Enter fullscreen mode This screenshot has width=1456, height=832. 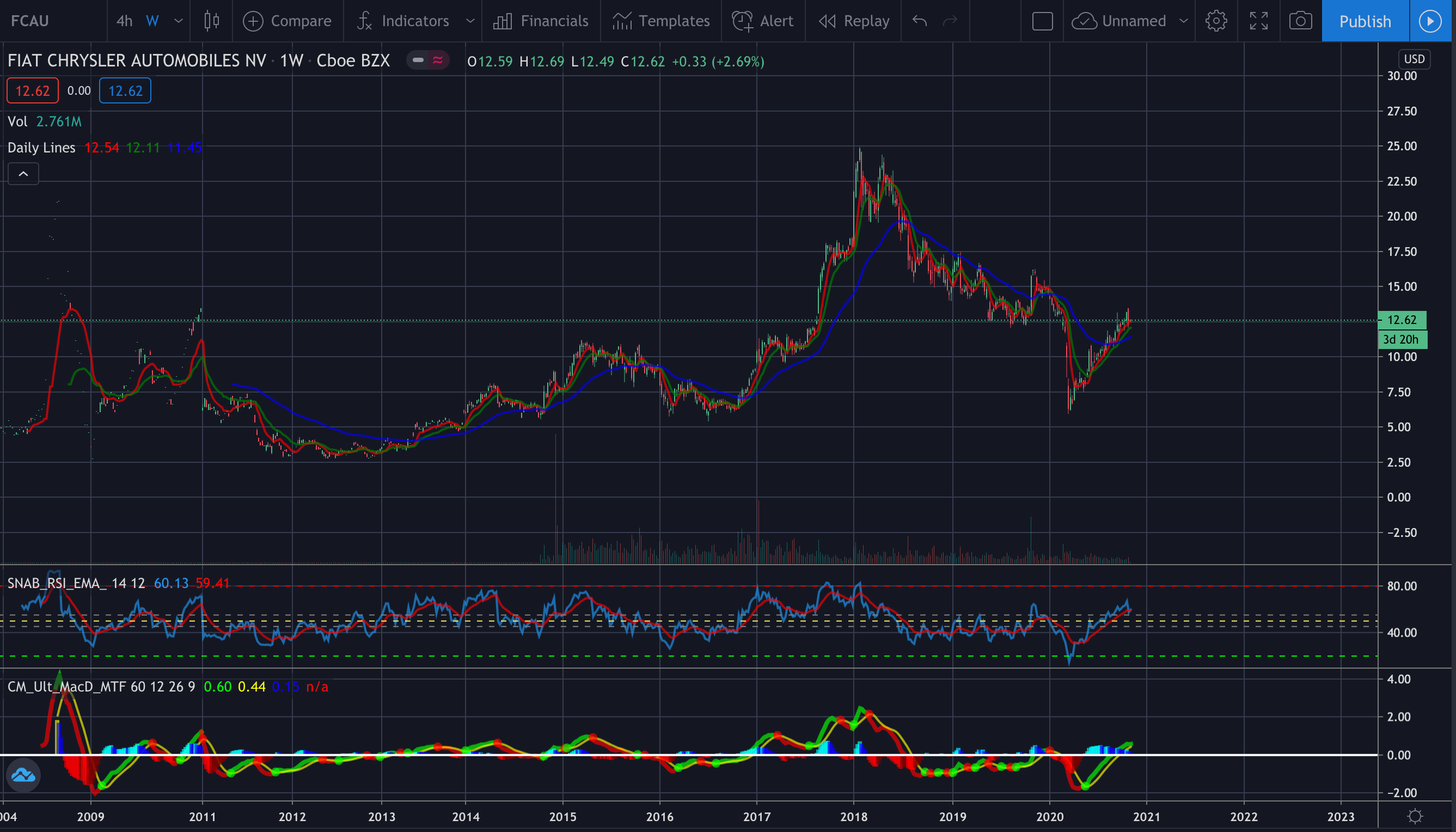[1258, 21]
